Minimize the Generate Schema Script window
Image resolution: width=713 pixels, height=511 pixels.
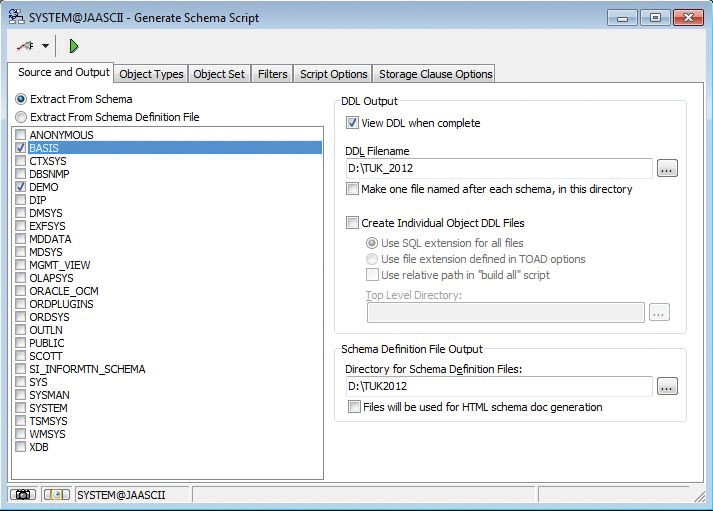(x=622, y=18)
